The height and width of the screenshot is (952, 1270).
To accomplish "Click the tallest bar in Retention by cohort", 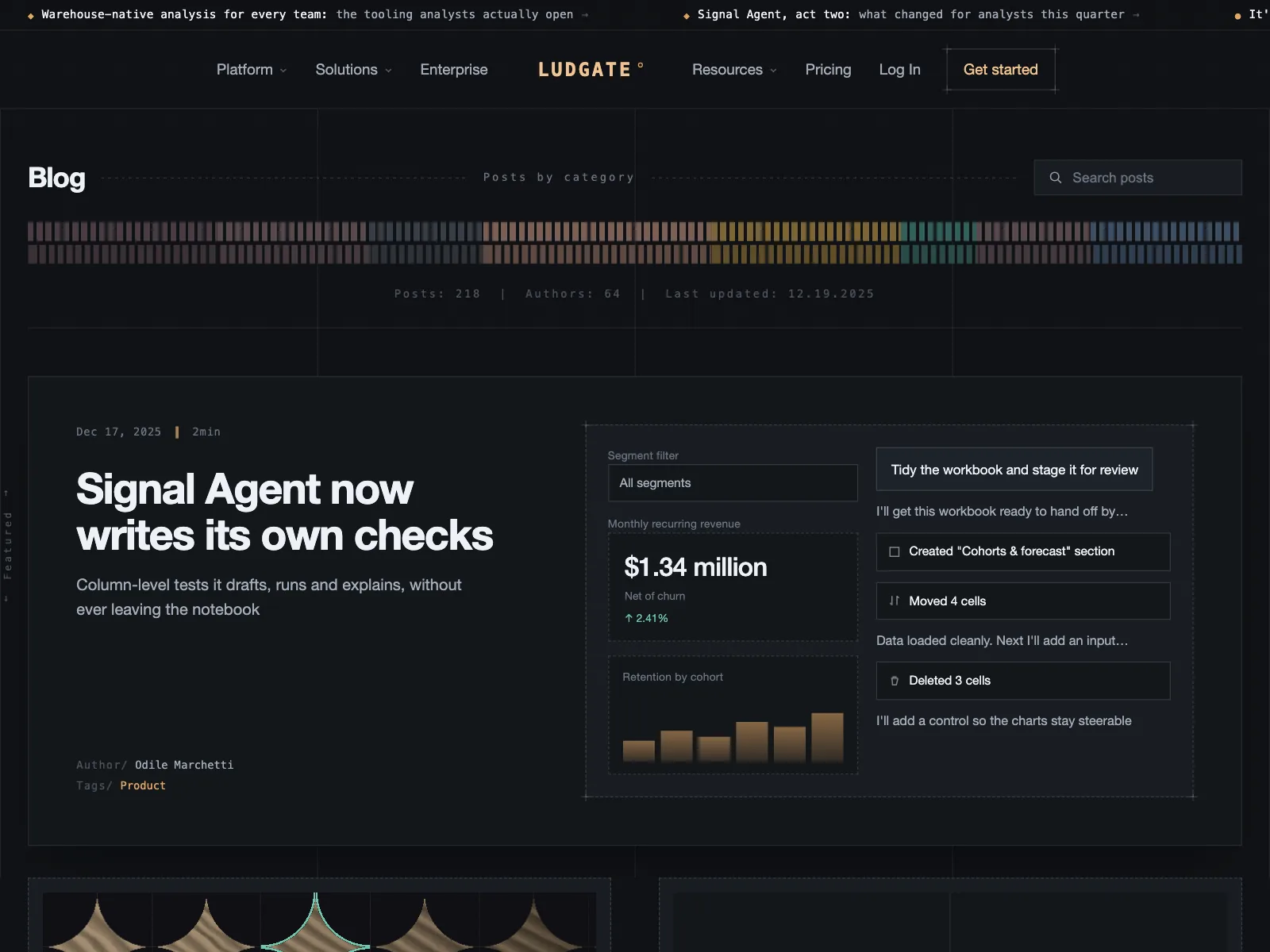I will tap(827, 737).
